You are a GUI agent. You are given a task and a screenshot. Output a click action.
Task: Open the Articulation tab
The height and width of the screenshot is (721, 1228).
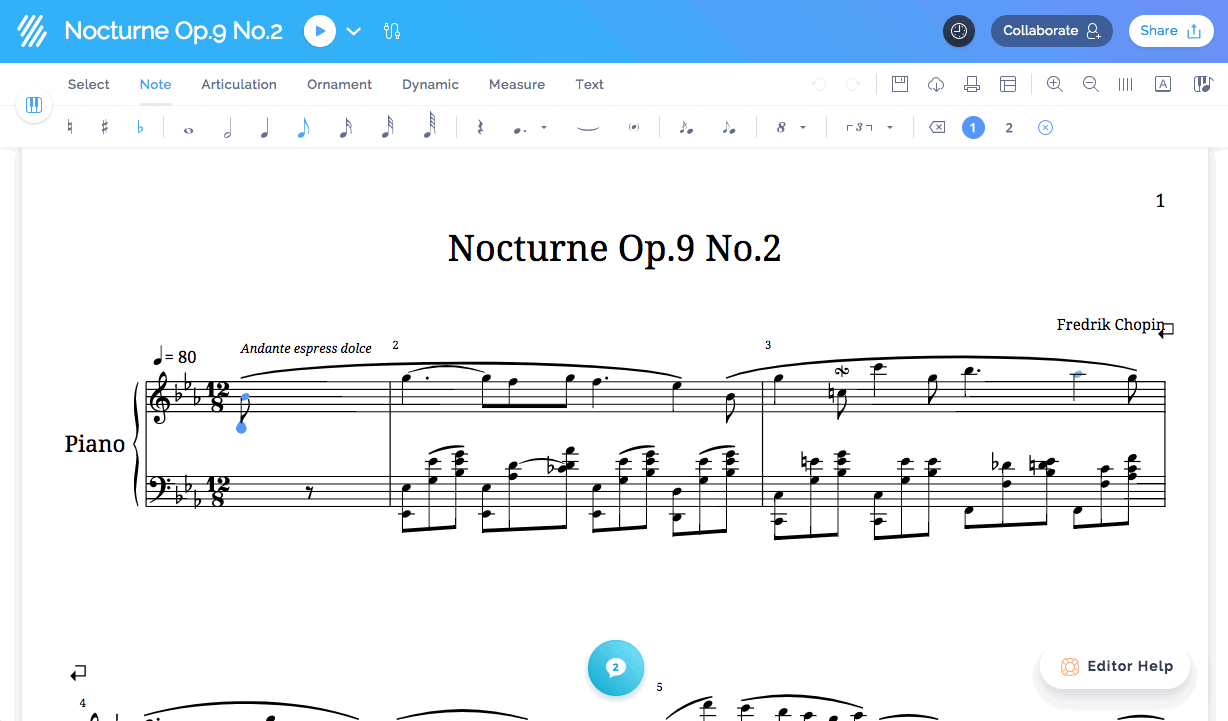pyautogui.click(x=239, y=84)
